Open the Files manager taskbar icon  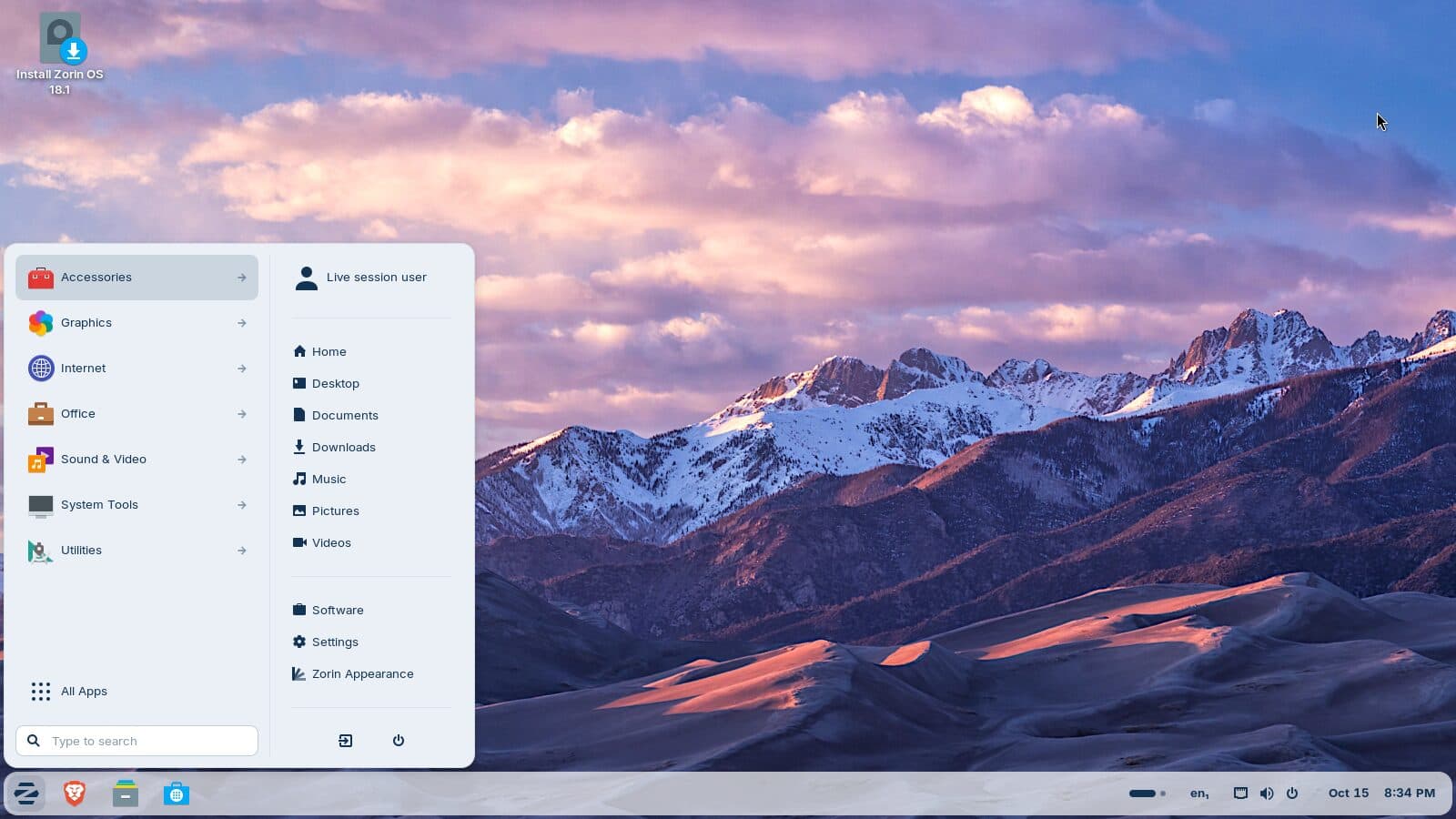click(x=126, y=794)
